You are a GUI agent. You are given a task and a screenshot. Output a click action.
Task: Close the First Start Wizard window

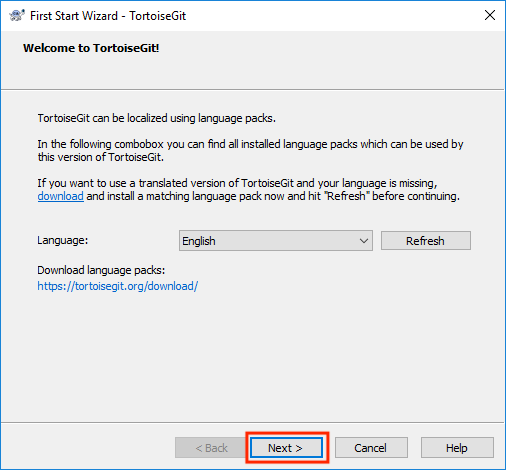coord(490,15)
